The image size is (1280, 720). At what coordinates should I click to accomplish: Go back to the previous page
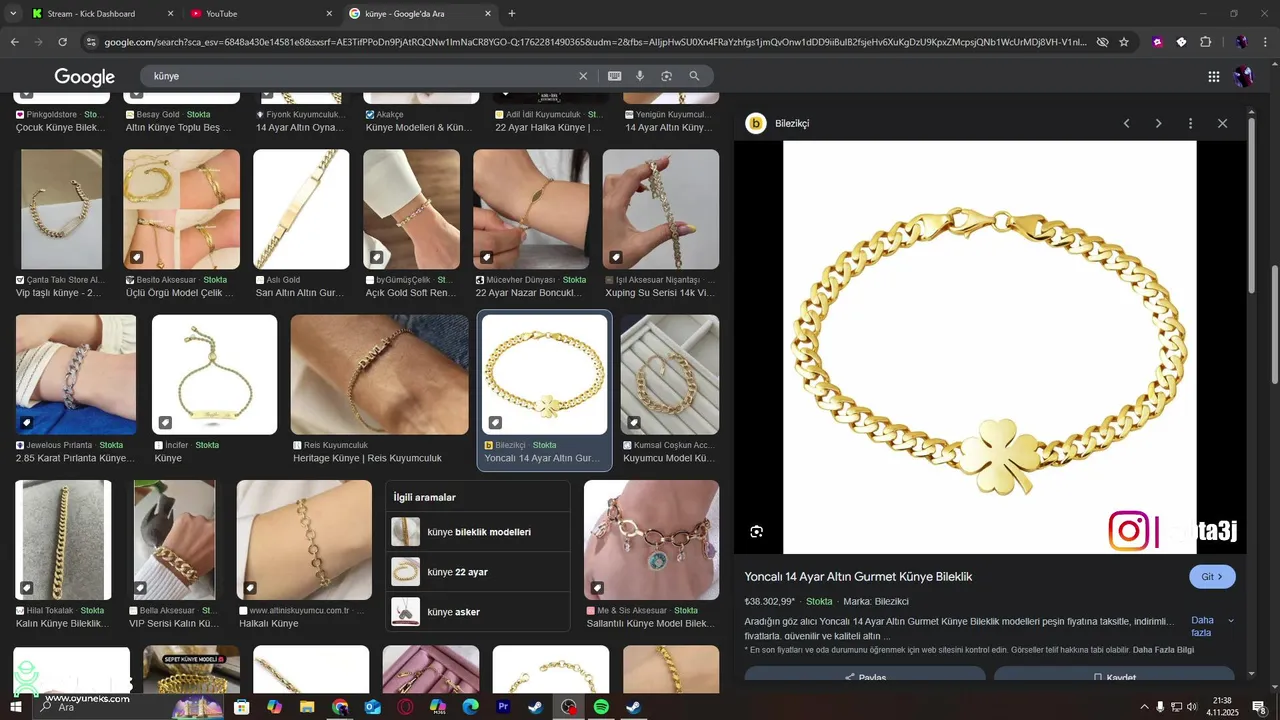(x=14, y=42)
